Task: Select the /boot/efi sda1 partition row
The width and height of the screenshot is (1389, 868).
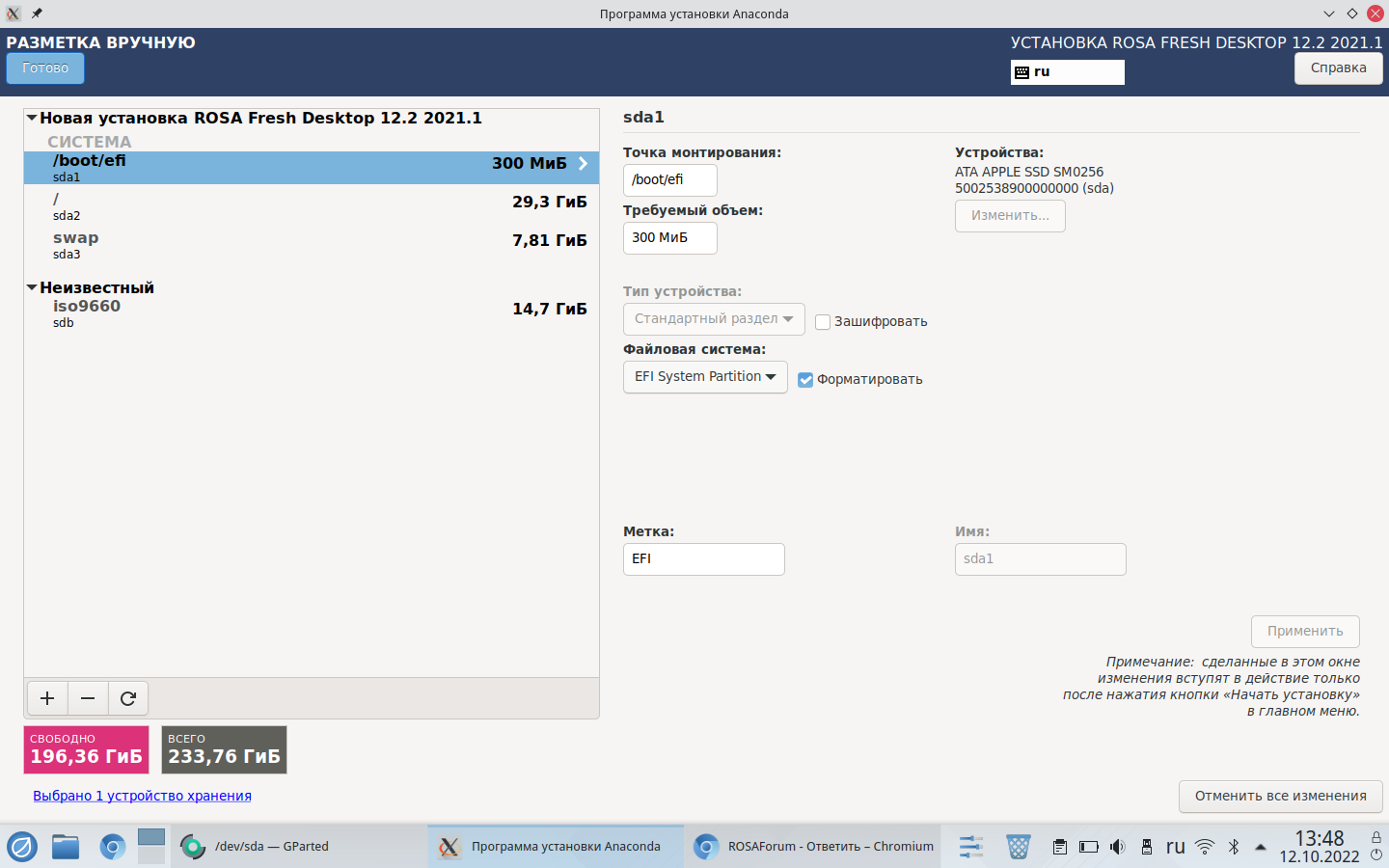Action: tap(312, 168)
